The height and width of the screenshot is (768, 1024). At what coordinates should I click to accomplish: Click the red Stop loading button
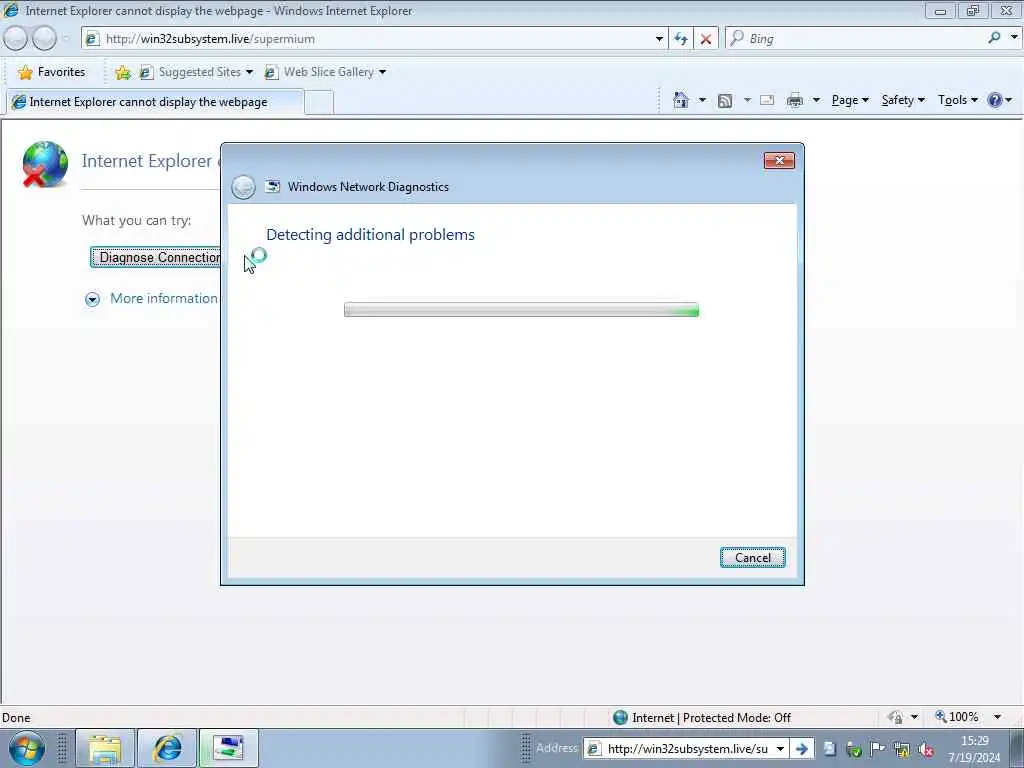coord(706,39)
